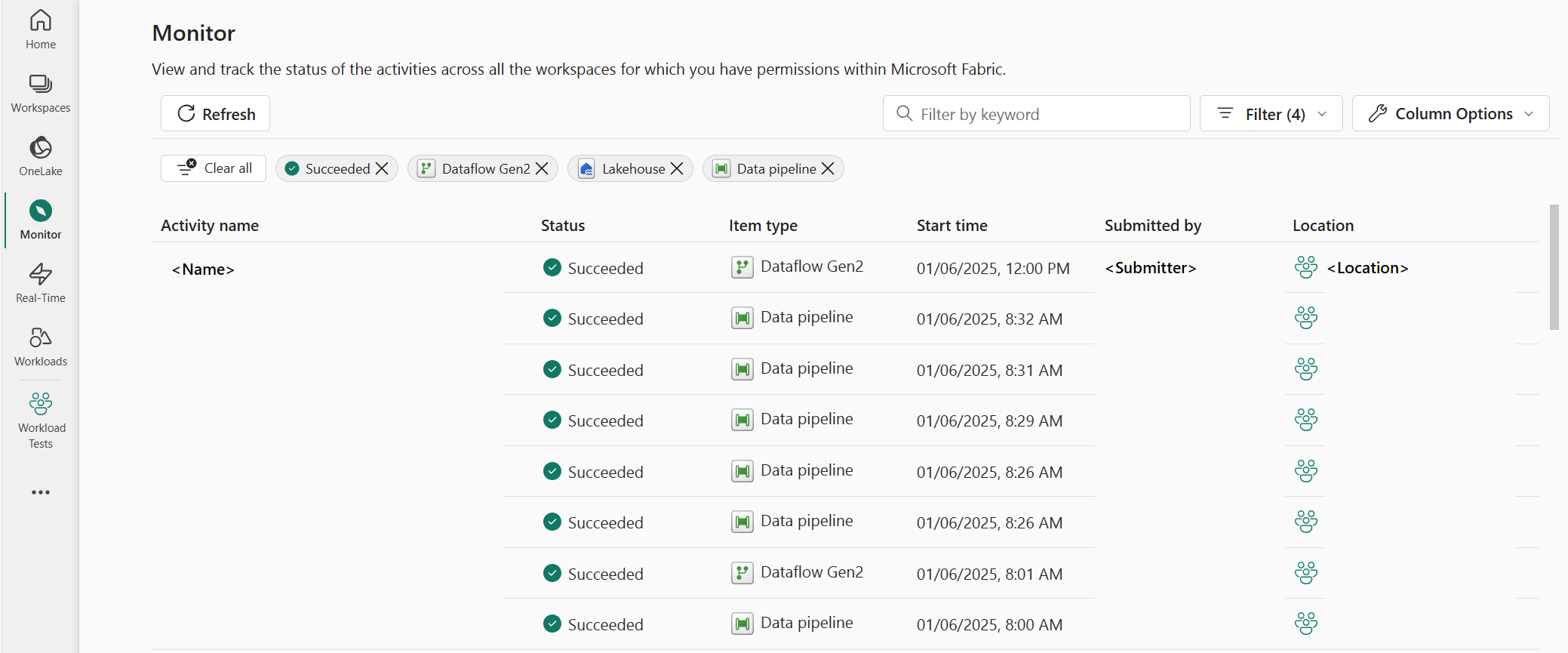Remove the Succeeded filter chip
1568x653 pixels.
(382, 168)
